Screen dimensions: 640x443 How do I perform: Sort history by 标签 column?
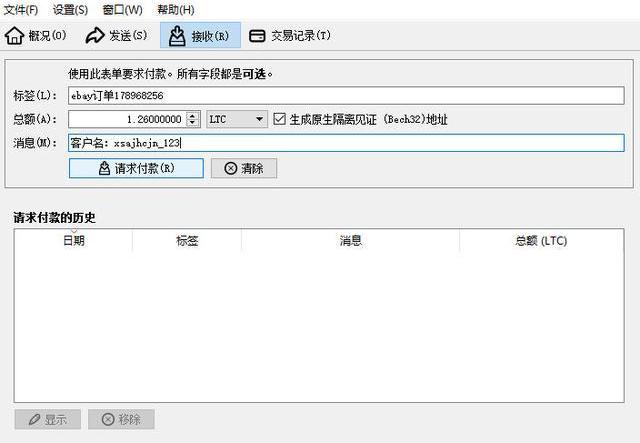coord(187,240)
